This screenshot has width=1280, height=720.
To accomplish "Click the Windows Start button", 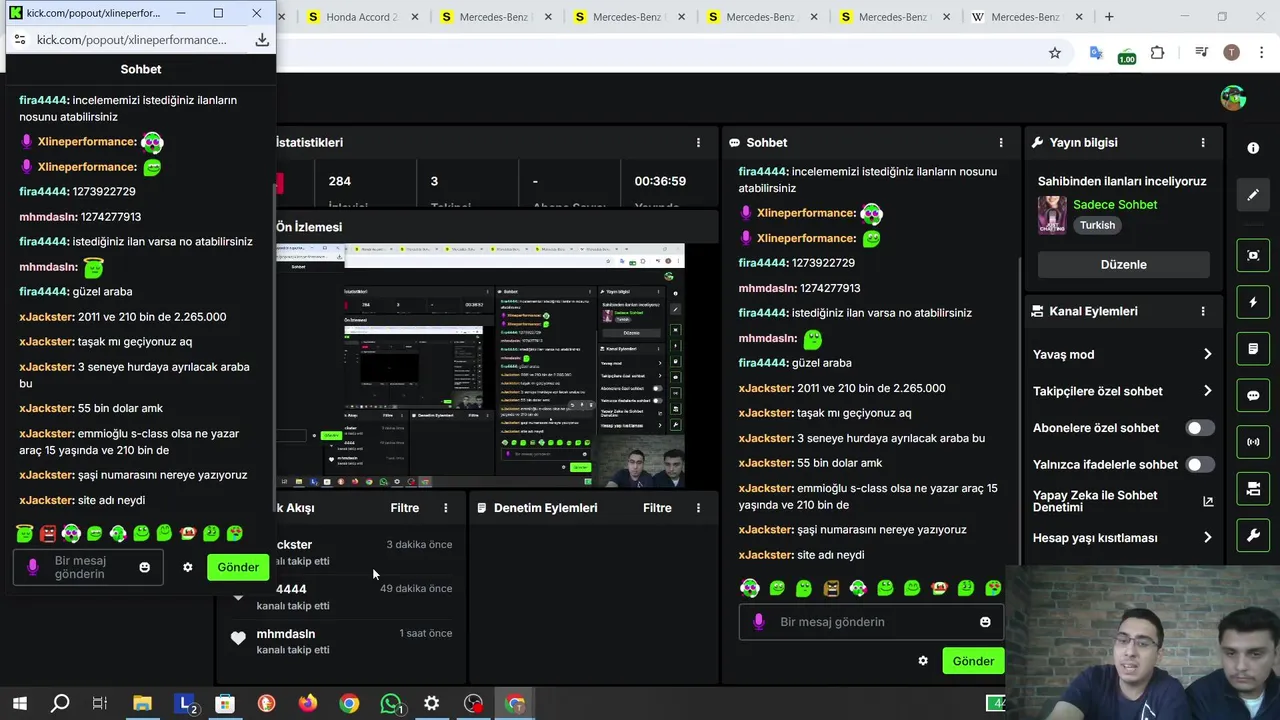I will coord(19,704).
